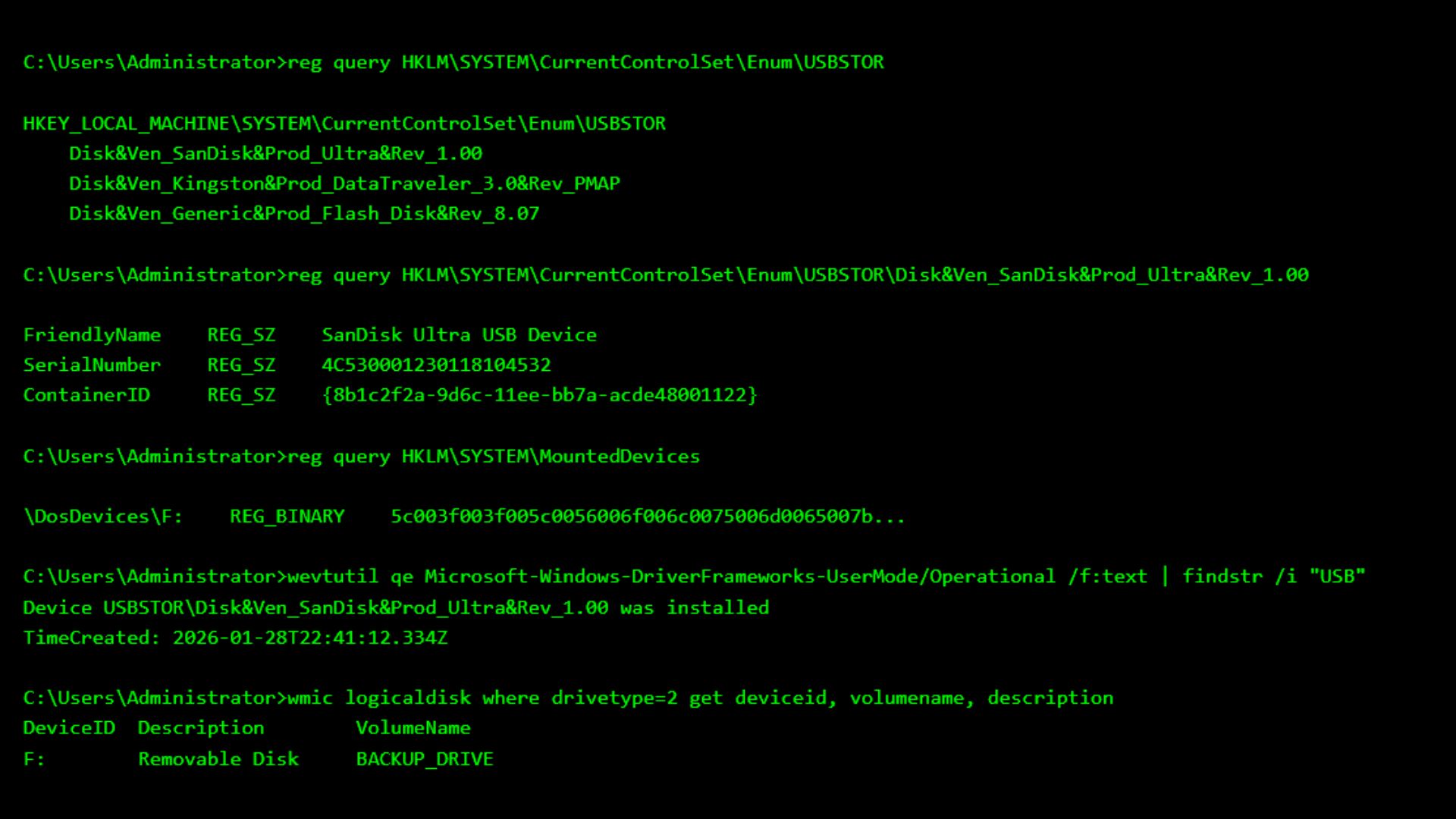Click the HKEY_LOCAL_MACHINE USBSTOR key path line
The image size is (1456, 819).
[344, 124]
